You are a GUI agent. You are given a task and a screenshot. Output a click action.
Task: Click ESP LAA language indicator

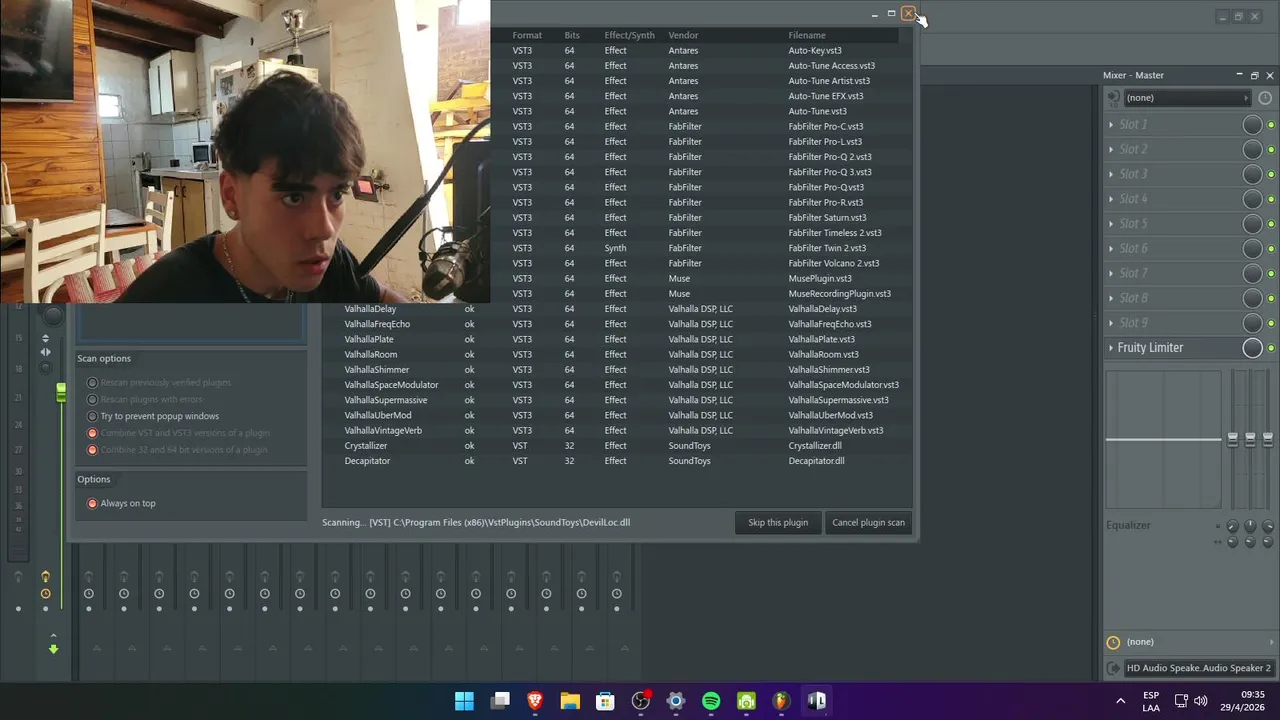1151,701
